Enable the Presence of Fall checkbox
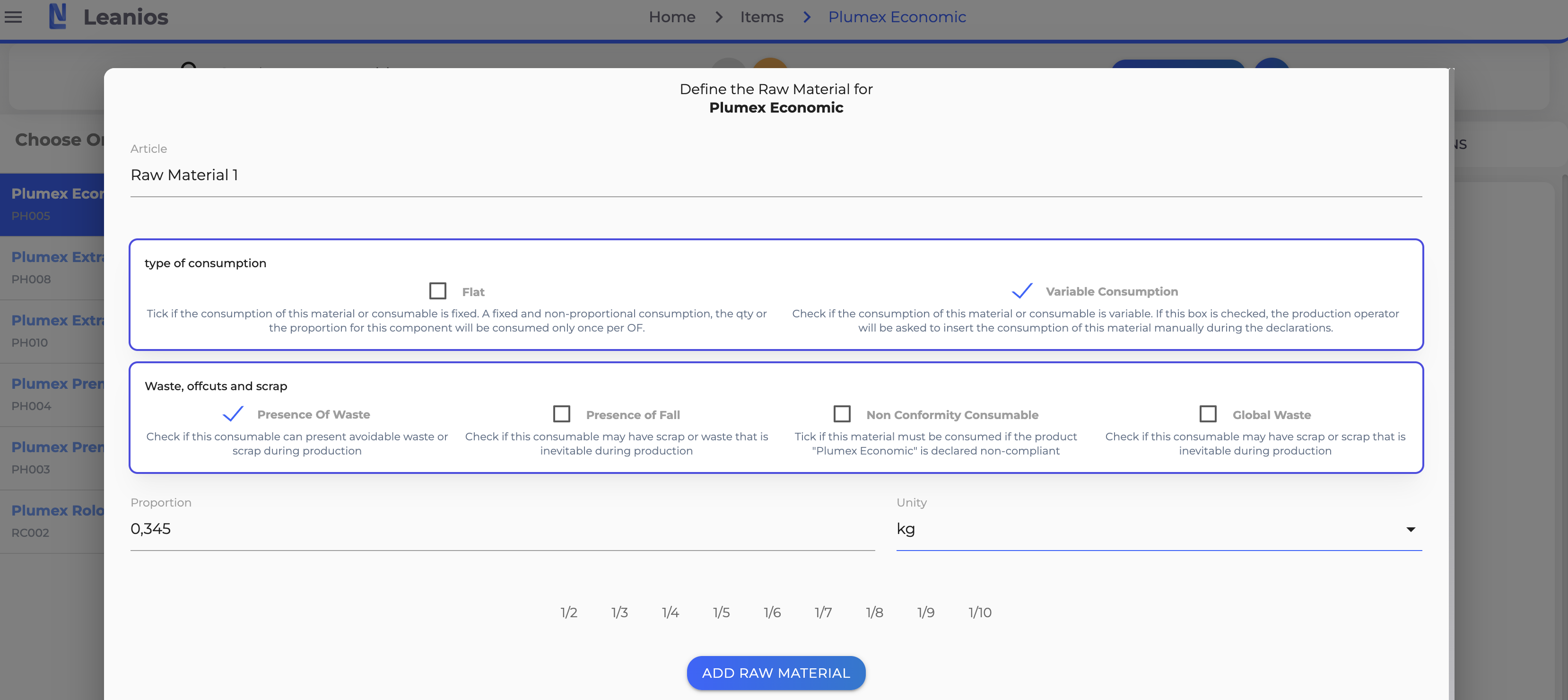This screenshot has height=700, width=1568. point(561,414)
